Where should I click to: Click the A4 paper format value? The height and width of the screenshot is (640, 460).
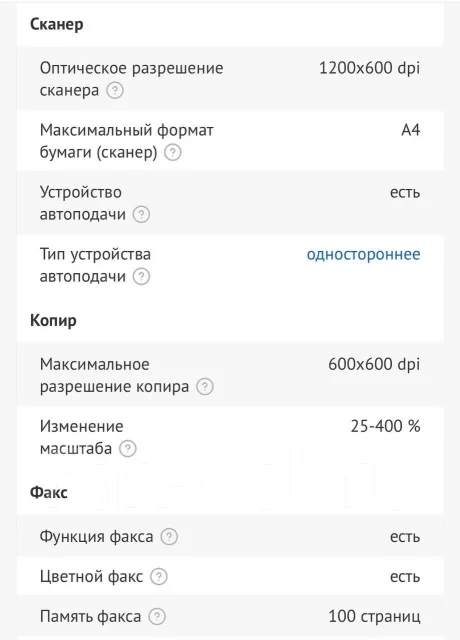point(411,130)
